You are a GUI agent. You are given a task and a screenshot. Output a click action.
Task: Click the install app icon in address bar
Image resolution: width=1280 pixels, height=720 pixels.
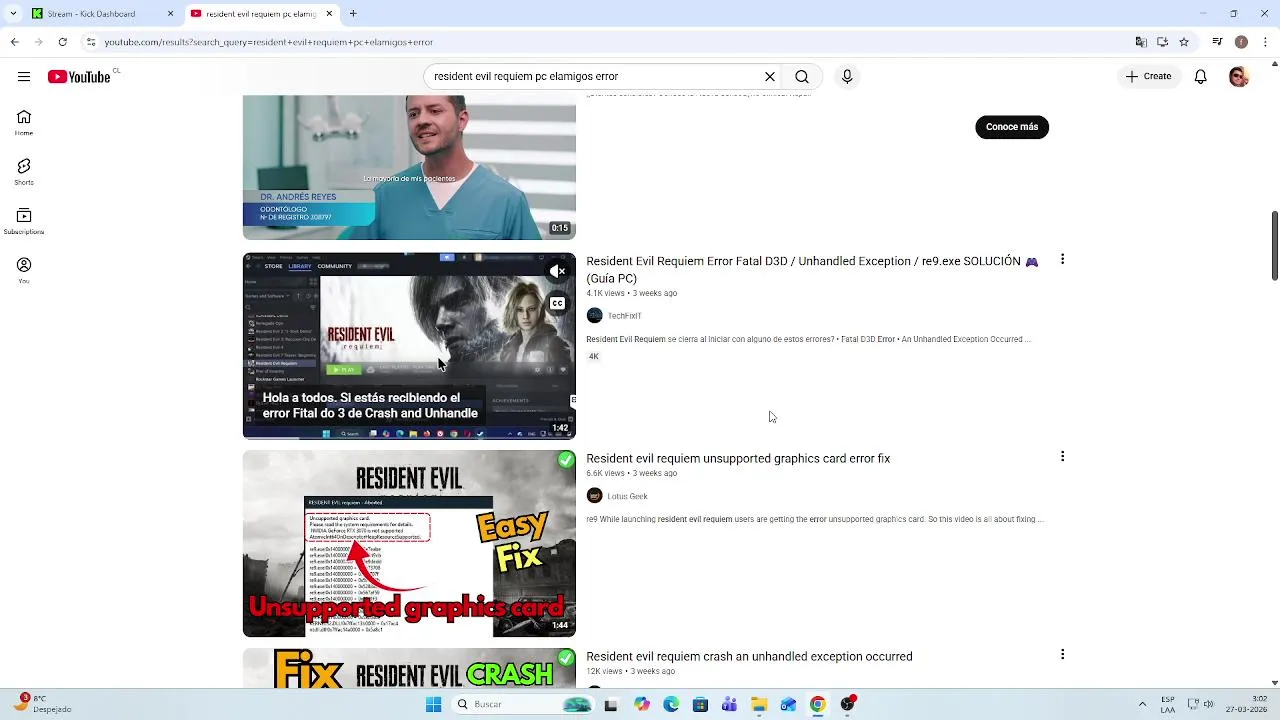click(x=1162, y=42)
